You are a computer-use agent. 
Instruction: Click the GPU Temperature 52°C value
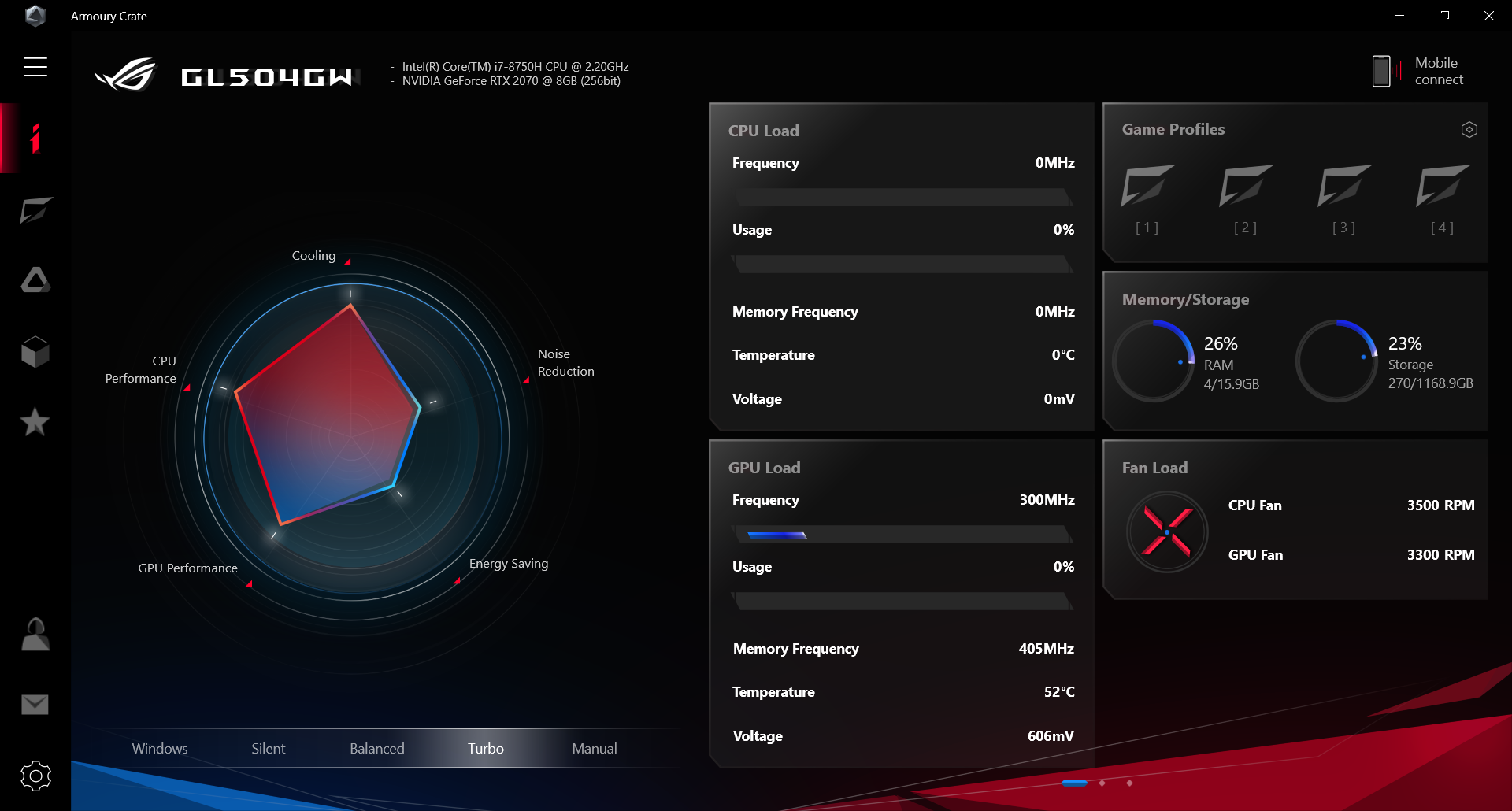click(1059, 692)
